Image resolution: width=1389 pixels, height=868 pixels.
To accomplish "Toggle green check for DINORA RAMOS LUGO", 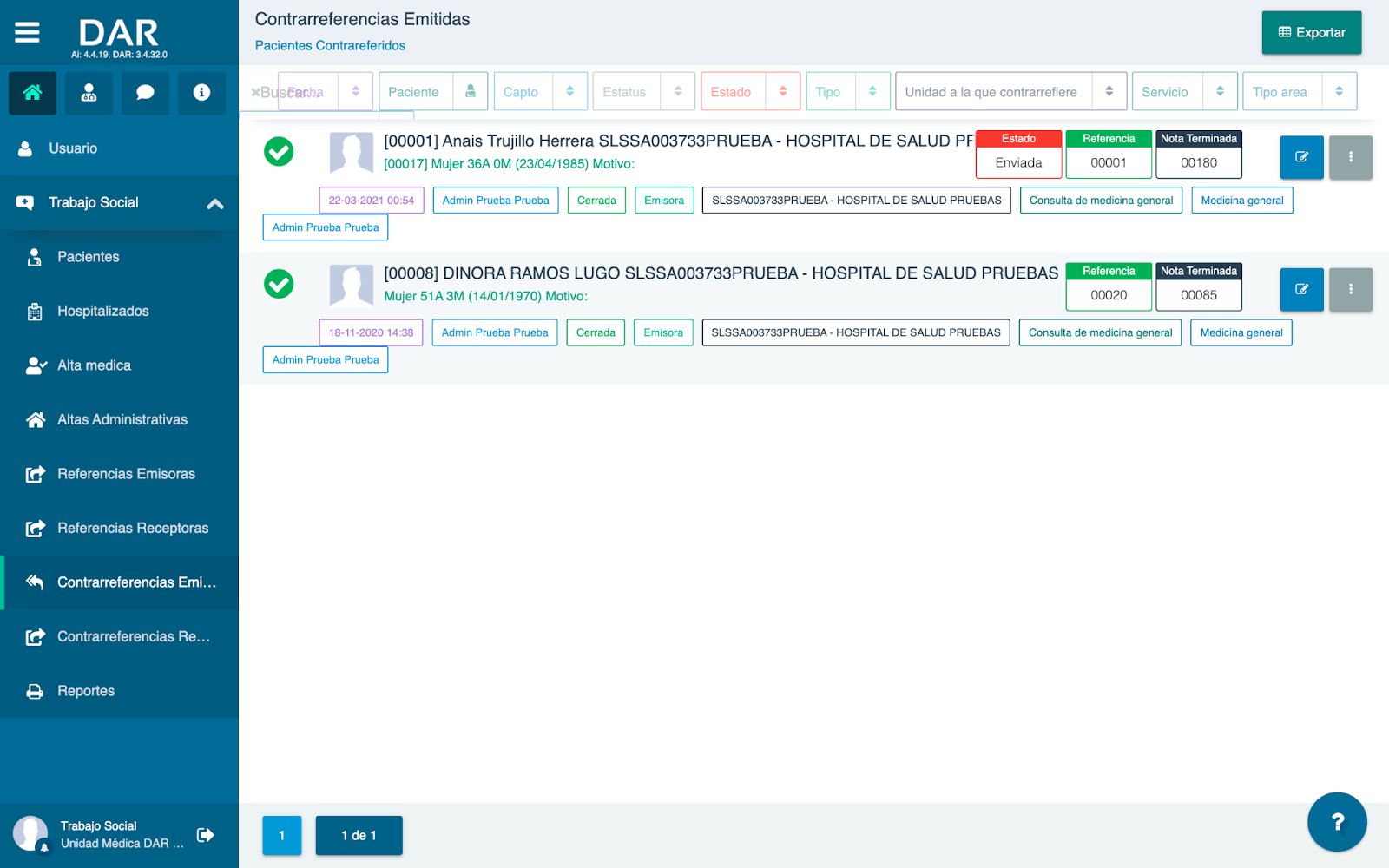I will pos(279,284).
